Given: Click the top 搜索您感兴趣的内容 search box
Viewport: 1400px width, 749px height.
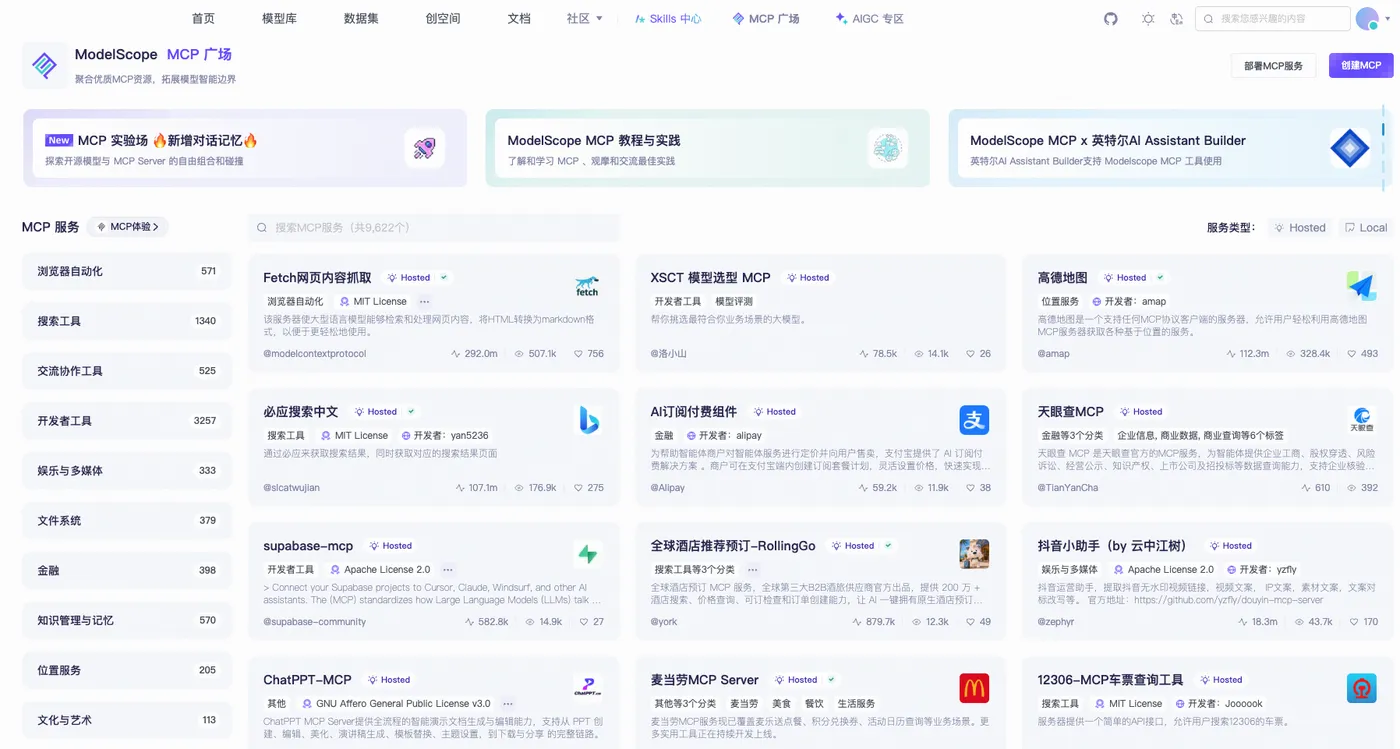Looking at the screenshot, I should click(x=1272, y=19).
